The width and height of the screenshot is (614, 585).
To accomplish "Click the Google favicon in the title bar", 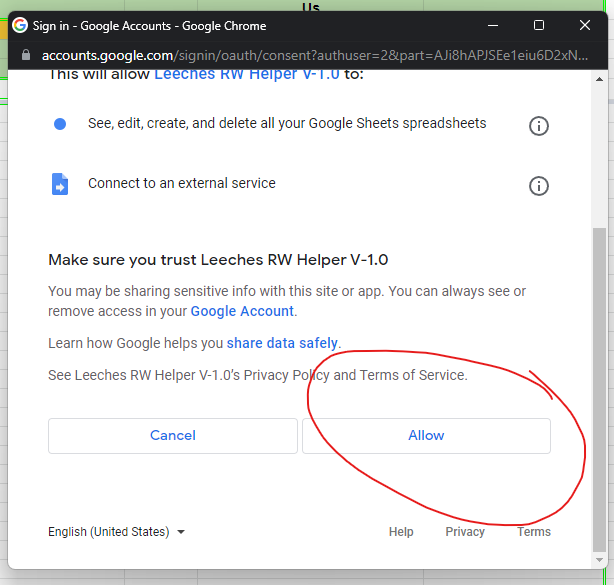I will point(19,25).
